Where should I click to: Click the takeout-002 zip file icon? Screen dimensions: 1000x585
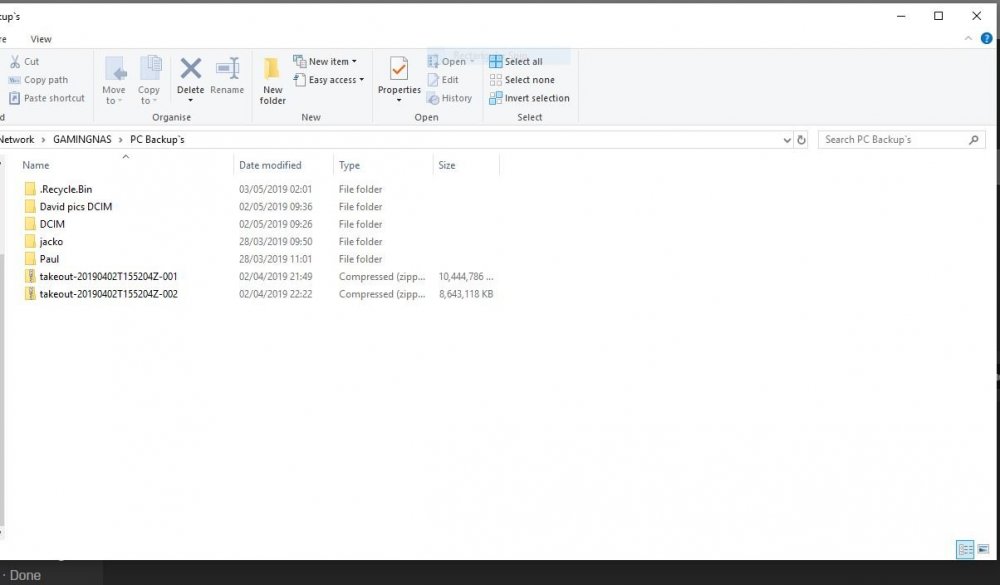coord(30,293)
